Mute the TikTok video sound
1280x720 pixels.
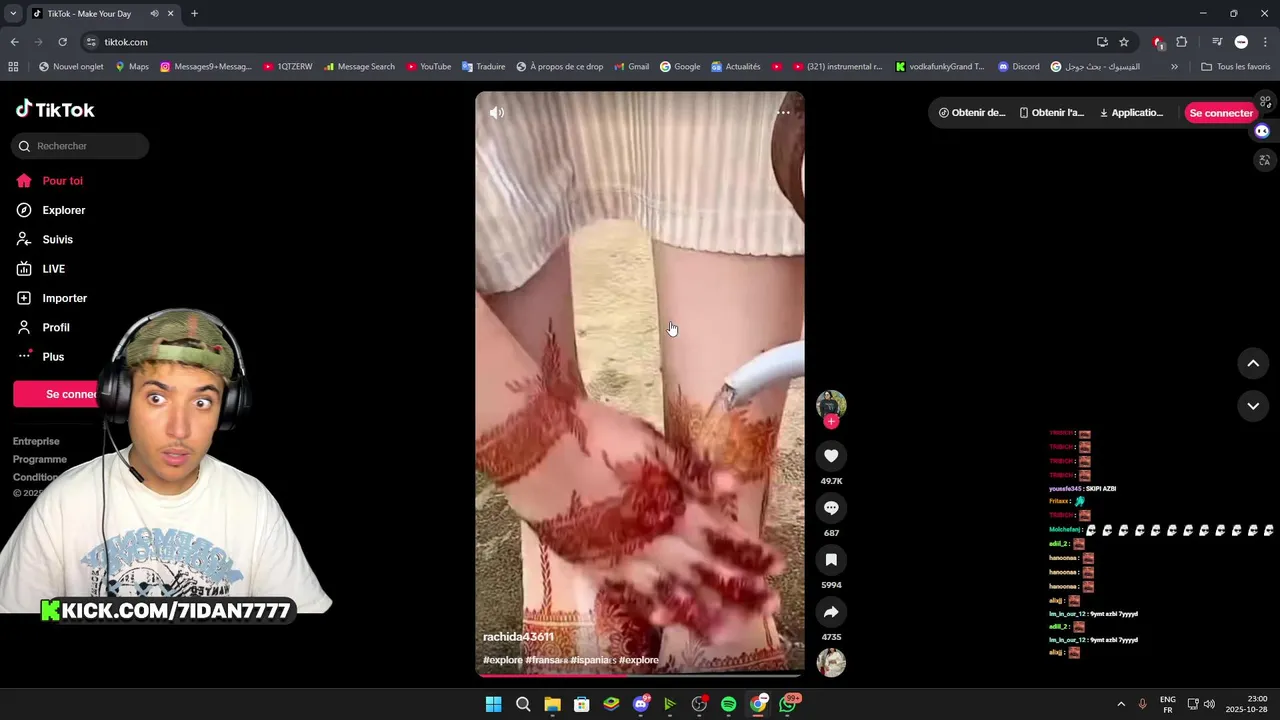pos(496,113)
